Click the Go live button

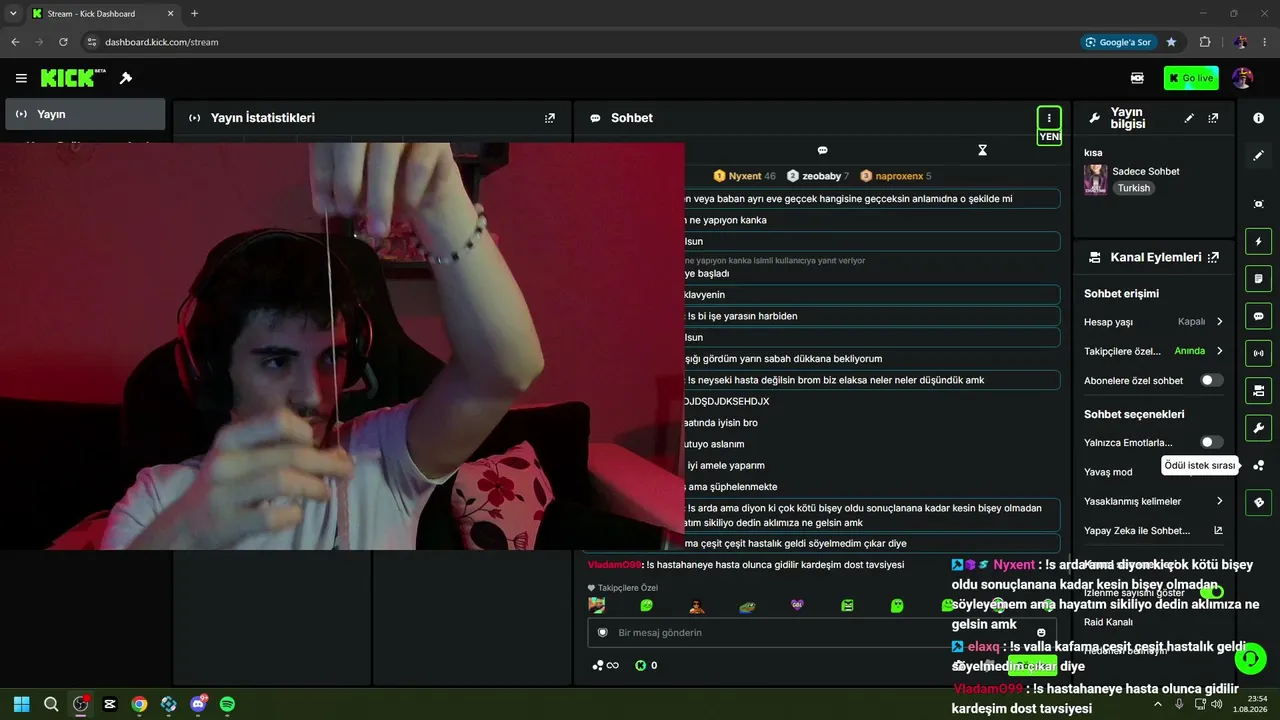pyautogui.click(x=1191, y=78)
